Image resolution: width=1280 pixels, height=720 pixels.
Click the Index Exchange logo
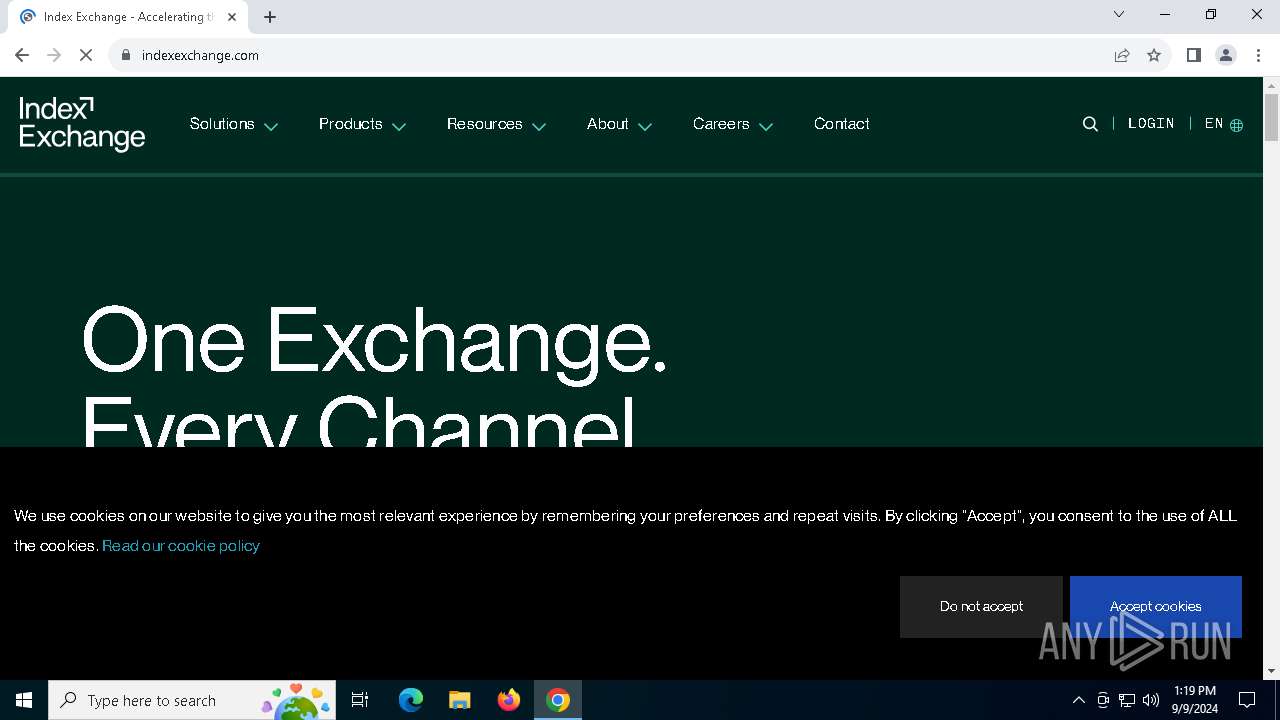[82, 124]
